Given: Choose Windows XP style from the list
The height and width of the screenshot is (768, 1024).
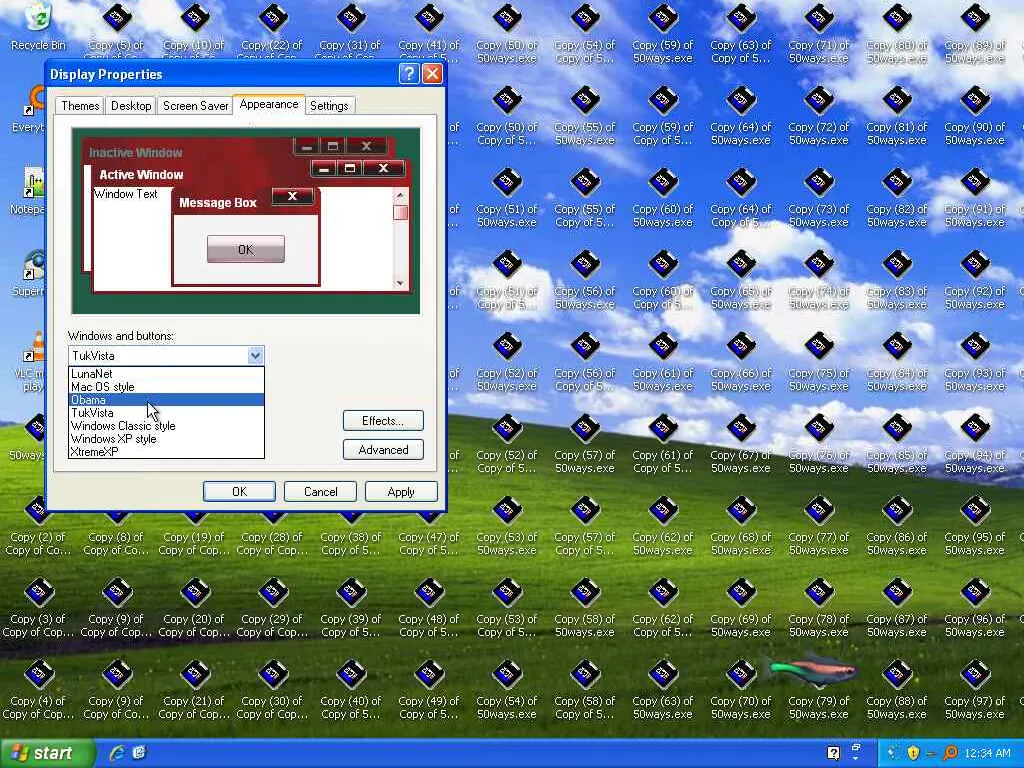Looking at the screenshot, I should (167, 439).
